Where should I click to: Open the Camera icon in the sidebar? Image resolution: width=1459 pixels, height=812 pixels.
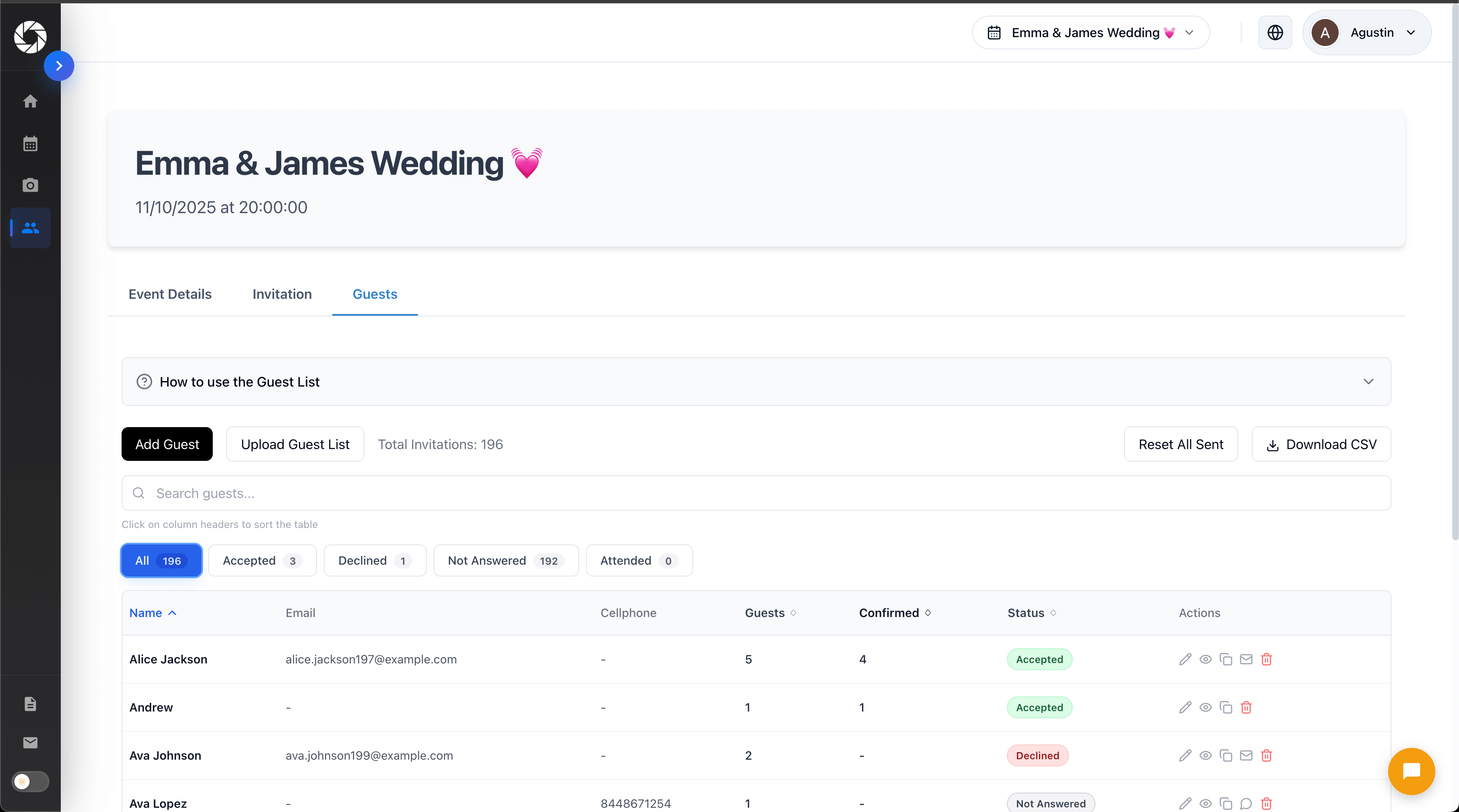click(x=30, y=185)
